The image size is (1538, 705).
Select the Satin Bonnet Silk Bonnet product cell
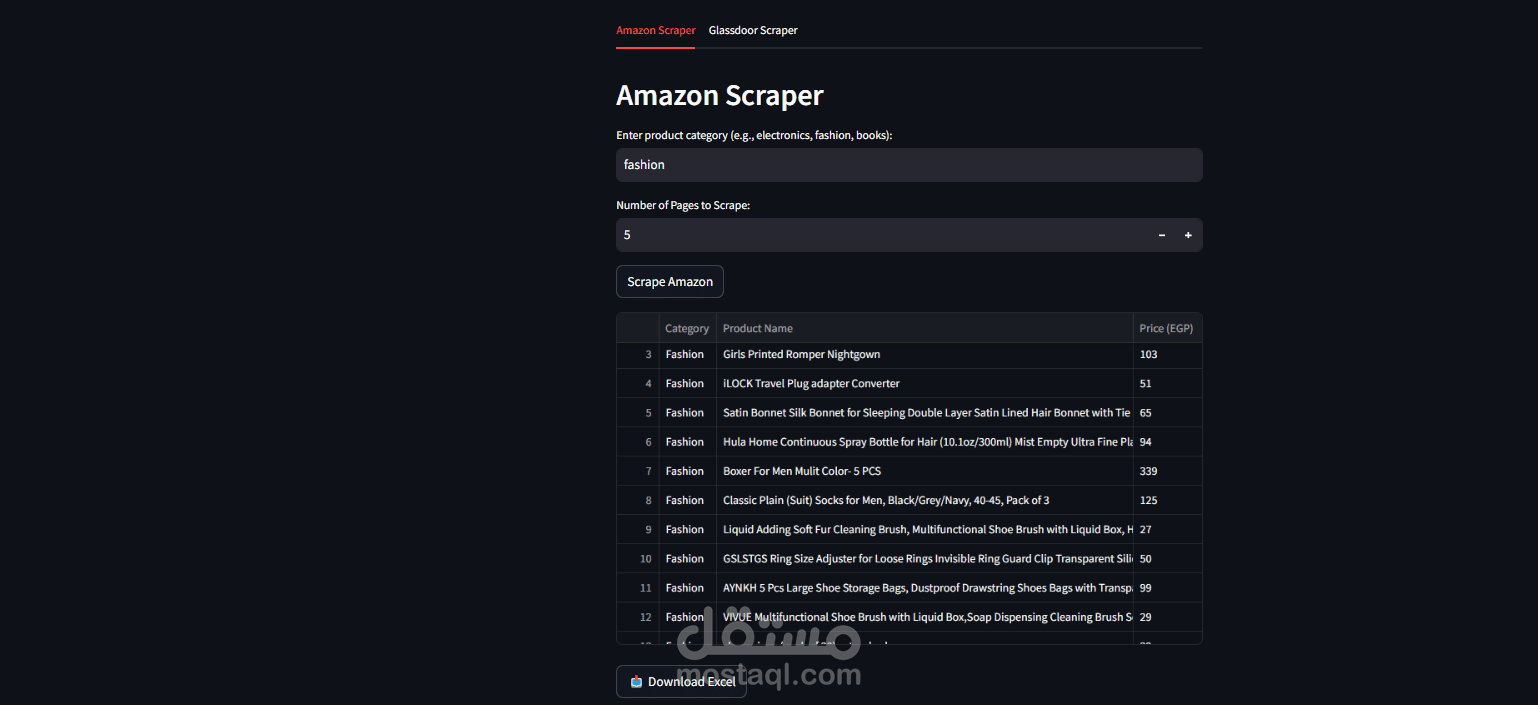click(924, 413)
